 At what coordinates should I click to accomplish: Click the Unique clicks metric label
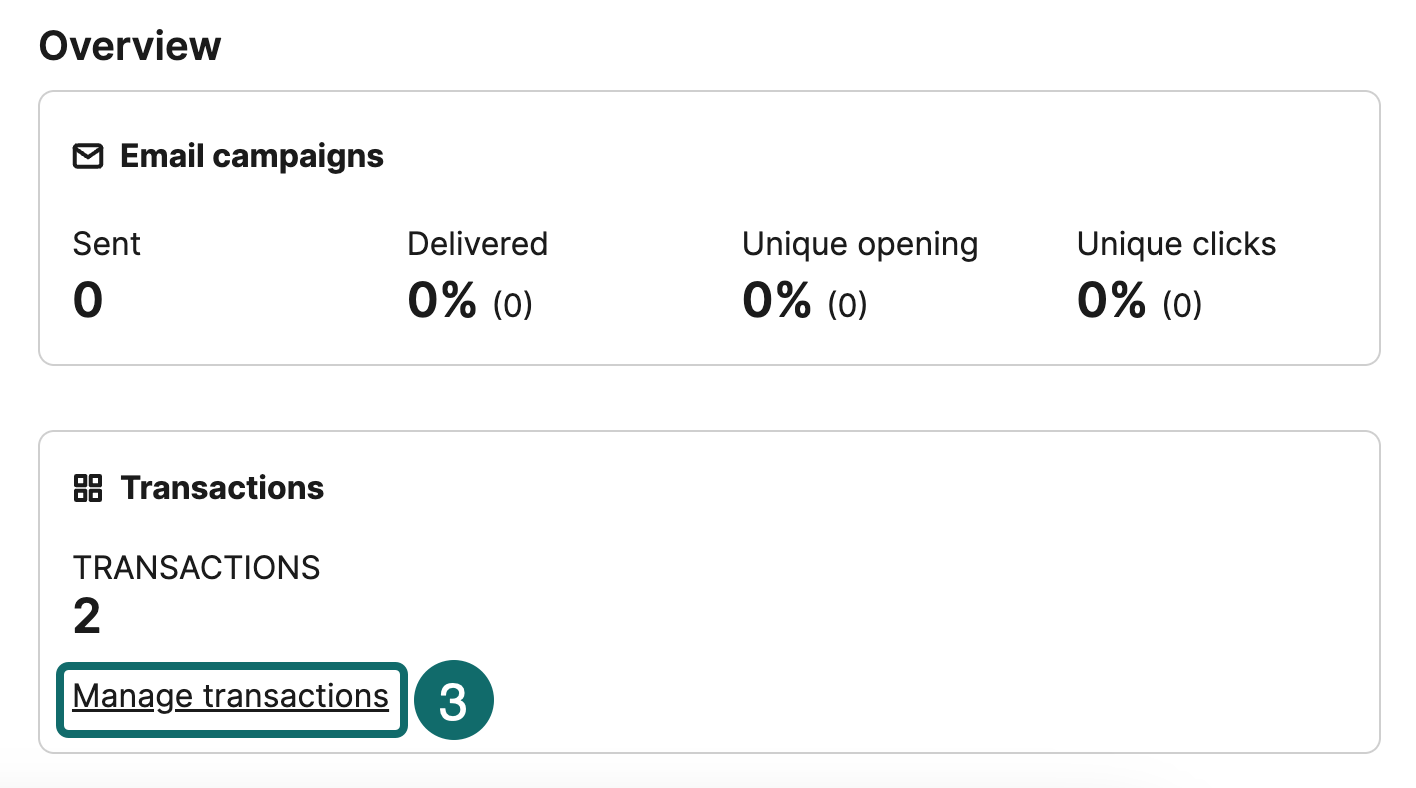1176,244
